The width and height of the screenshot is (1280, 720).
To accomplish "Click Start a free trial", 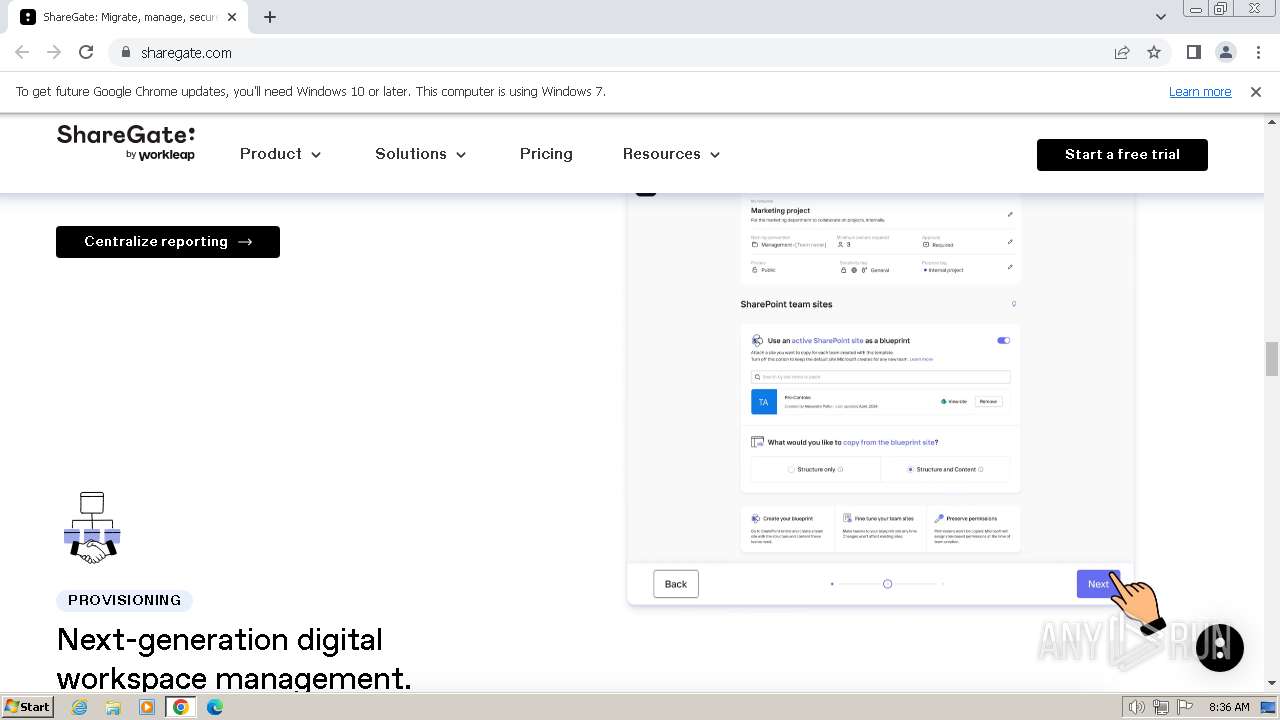I will pyautogui.click(x=1122, y=155).
